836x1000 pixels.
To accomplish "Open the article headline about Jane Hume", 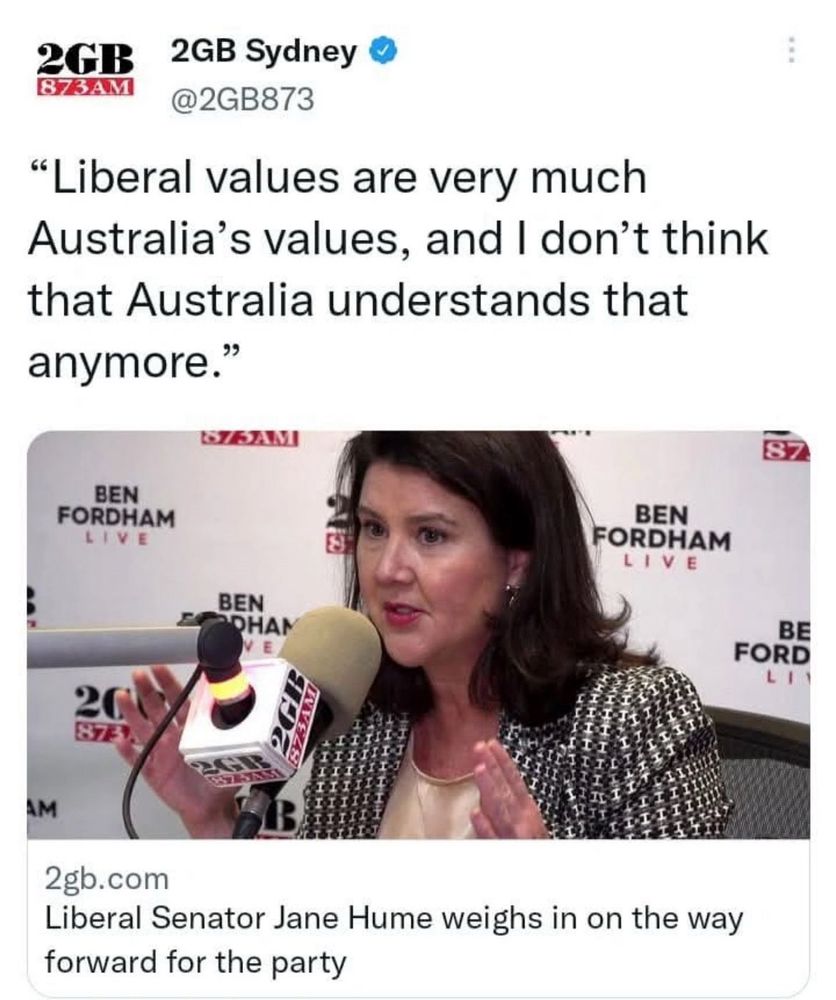I will 393,940.
